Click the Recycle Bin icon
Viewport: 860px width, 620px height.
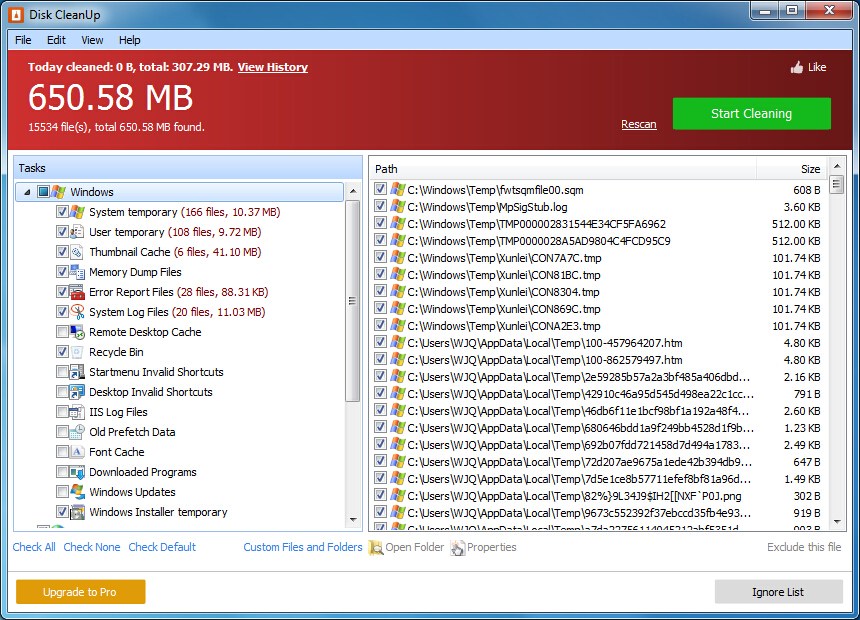tap(77, 352)
